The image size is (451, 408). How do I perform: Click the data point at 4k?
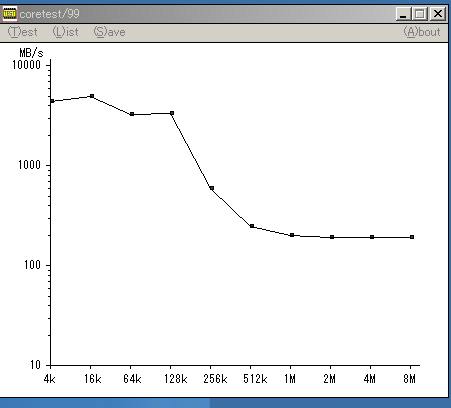tap(52, 101)
